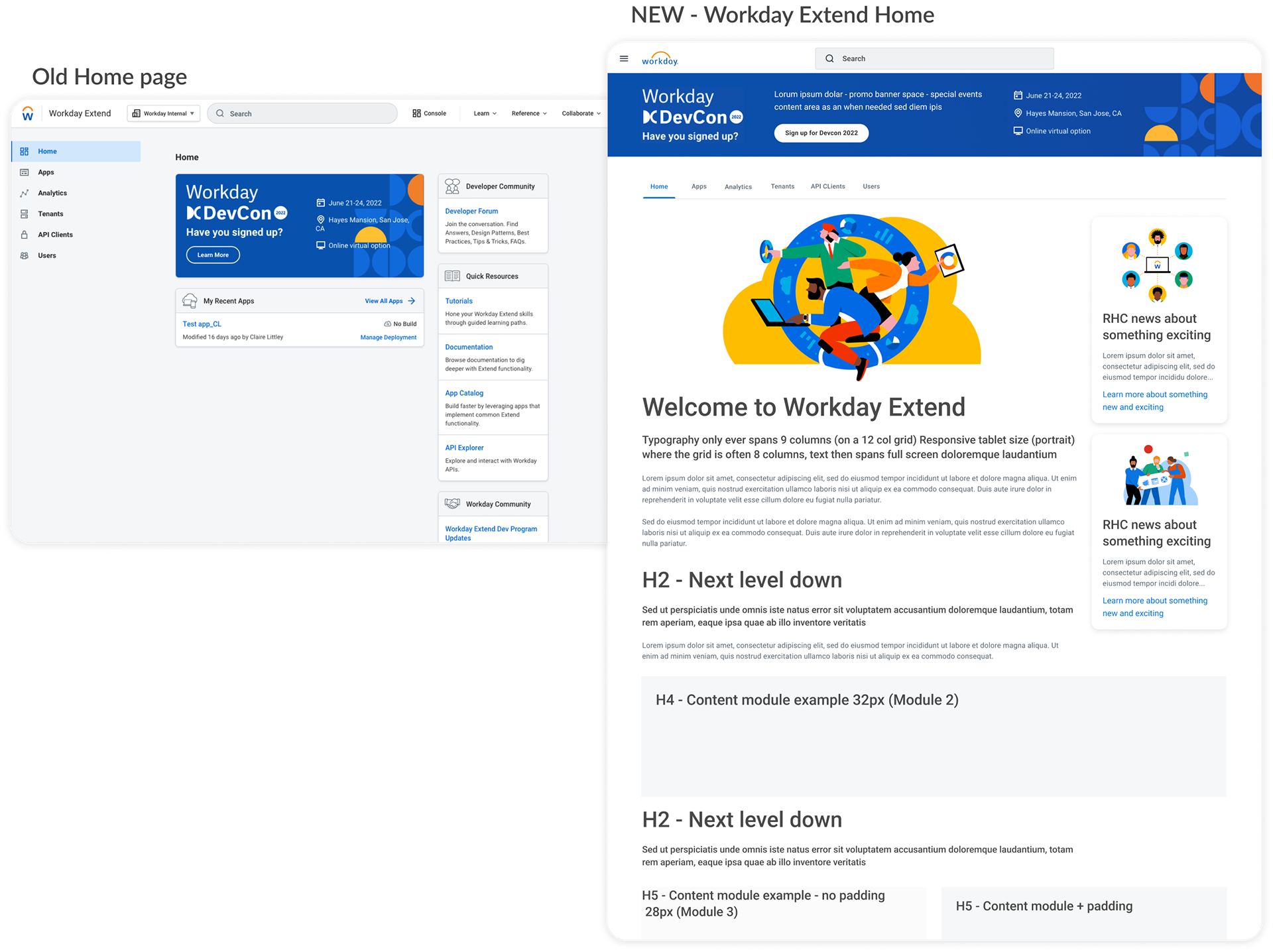The height and width of the screenshot is (952, 1273).
Task: Open the API Explorer link
Action: [x=464, y=448]
